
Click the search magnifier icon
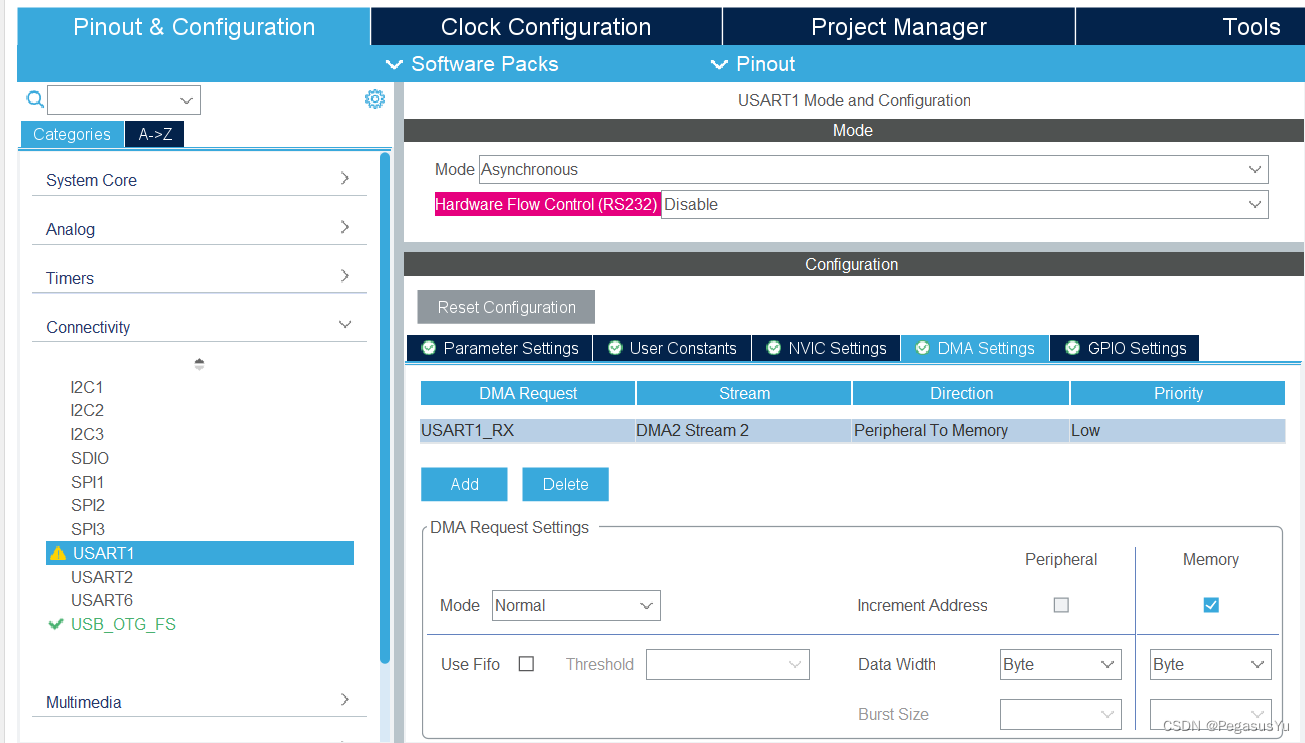(35, 99)
